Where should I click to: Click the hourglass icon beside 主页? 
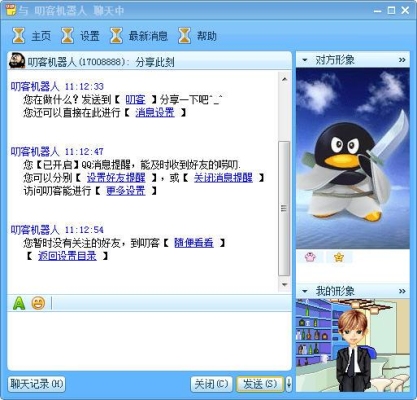pos(19,36)
